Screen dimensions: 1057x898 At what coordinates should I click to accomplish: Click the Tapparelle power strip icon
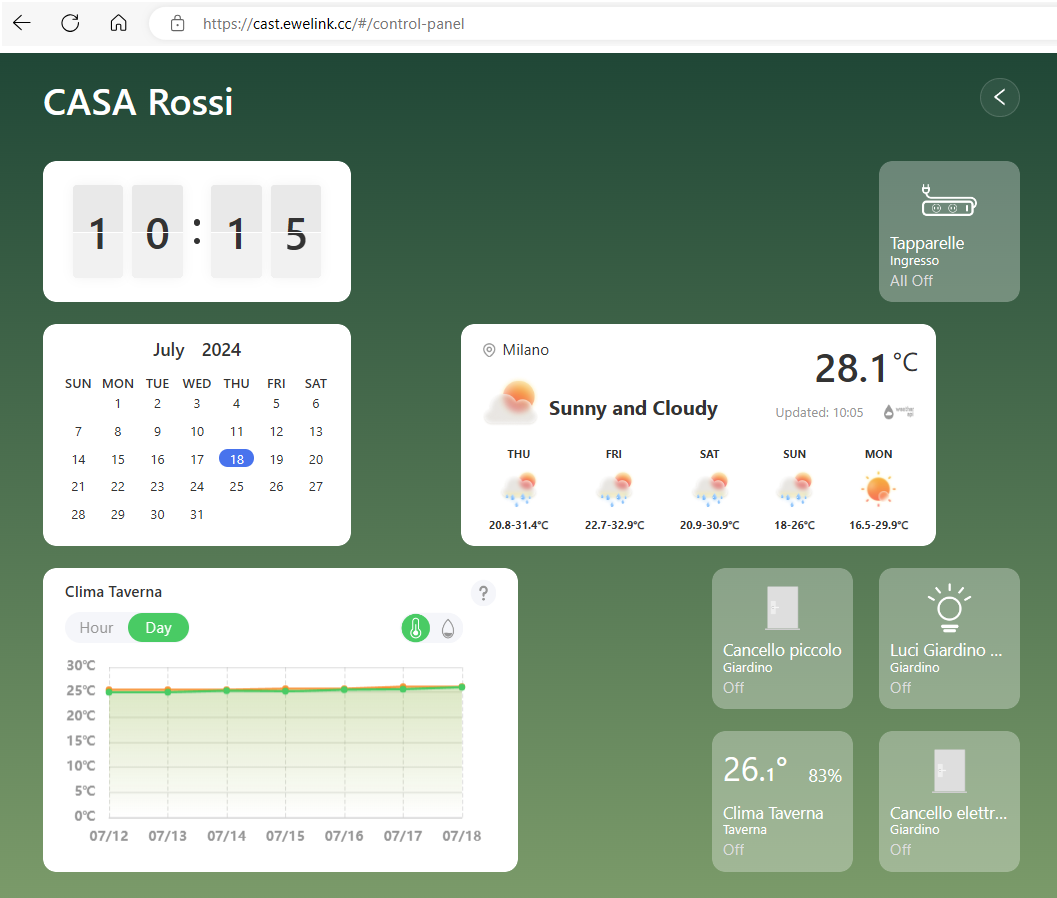pyautogui.click(x=948, y=200)
